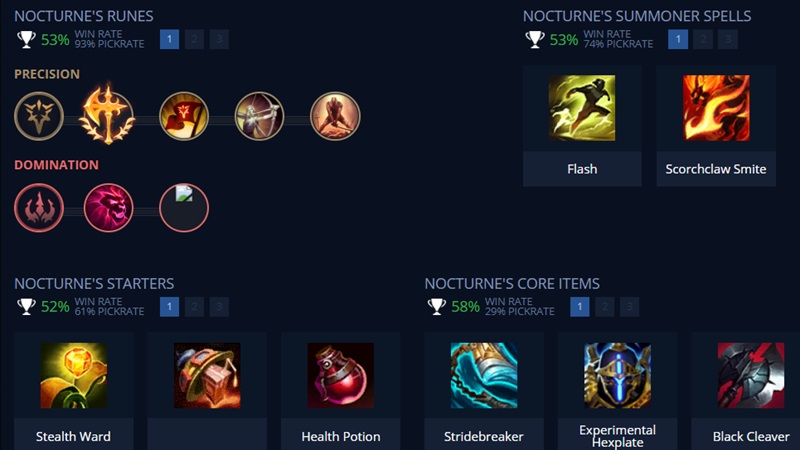Select starters option 3 tab

219,307
